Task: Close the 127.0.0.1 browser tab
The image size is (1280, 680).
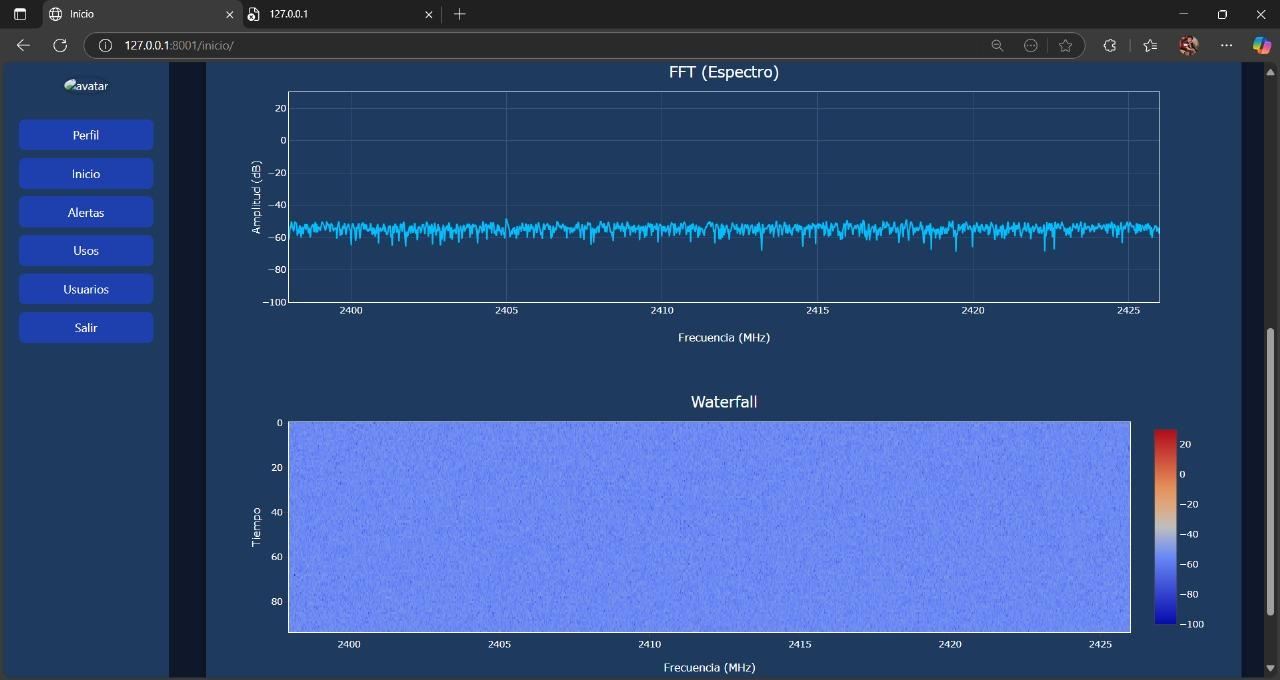Action: click(x=429, y=14)
